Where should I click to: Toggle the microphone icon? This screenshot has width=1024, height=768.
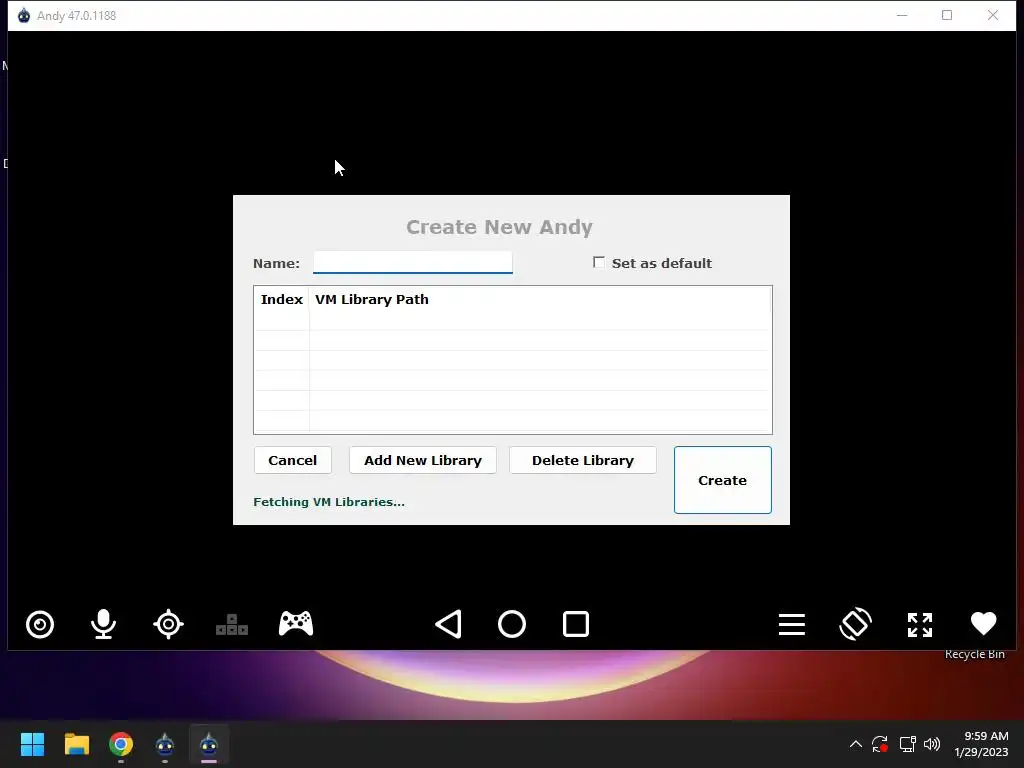pyautogui.click(x=103, y=624)
